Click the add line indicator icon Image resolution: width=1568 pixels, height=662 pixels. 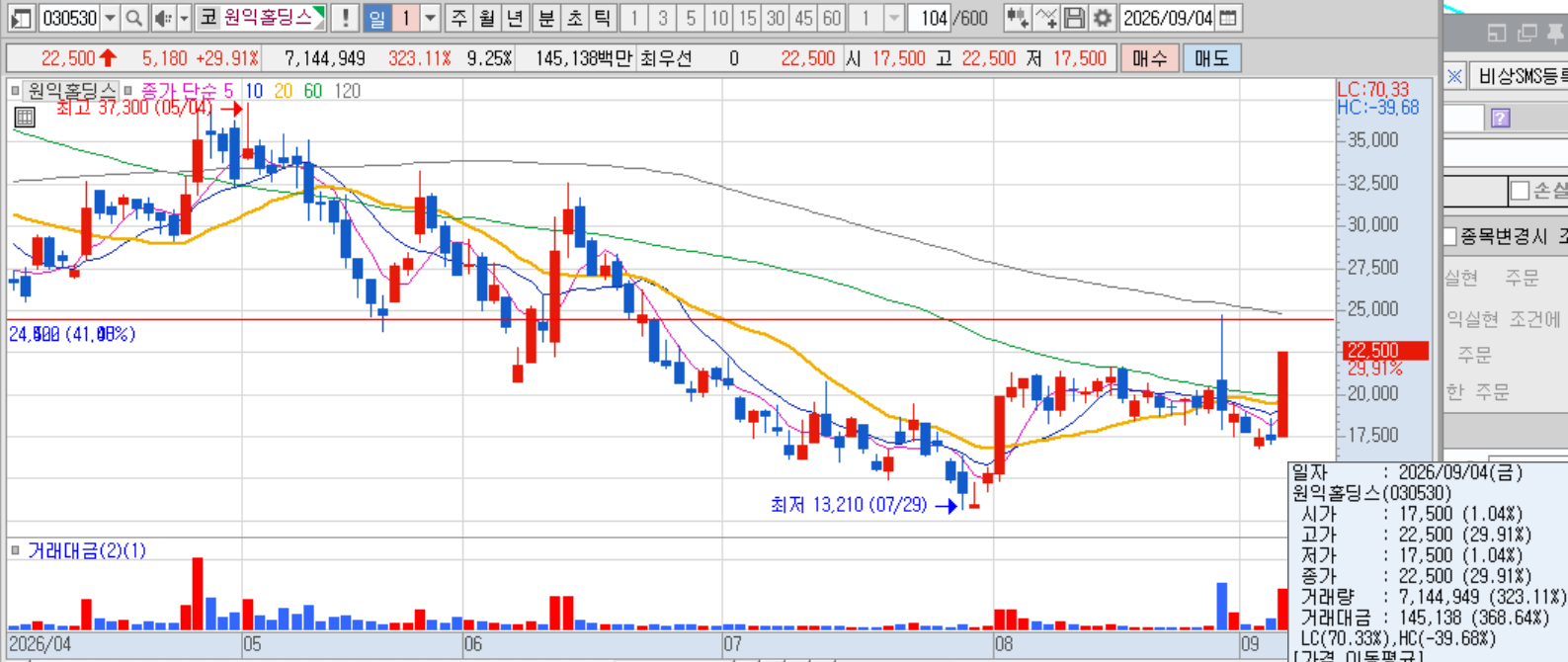(1046, 18)
